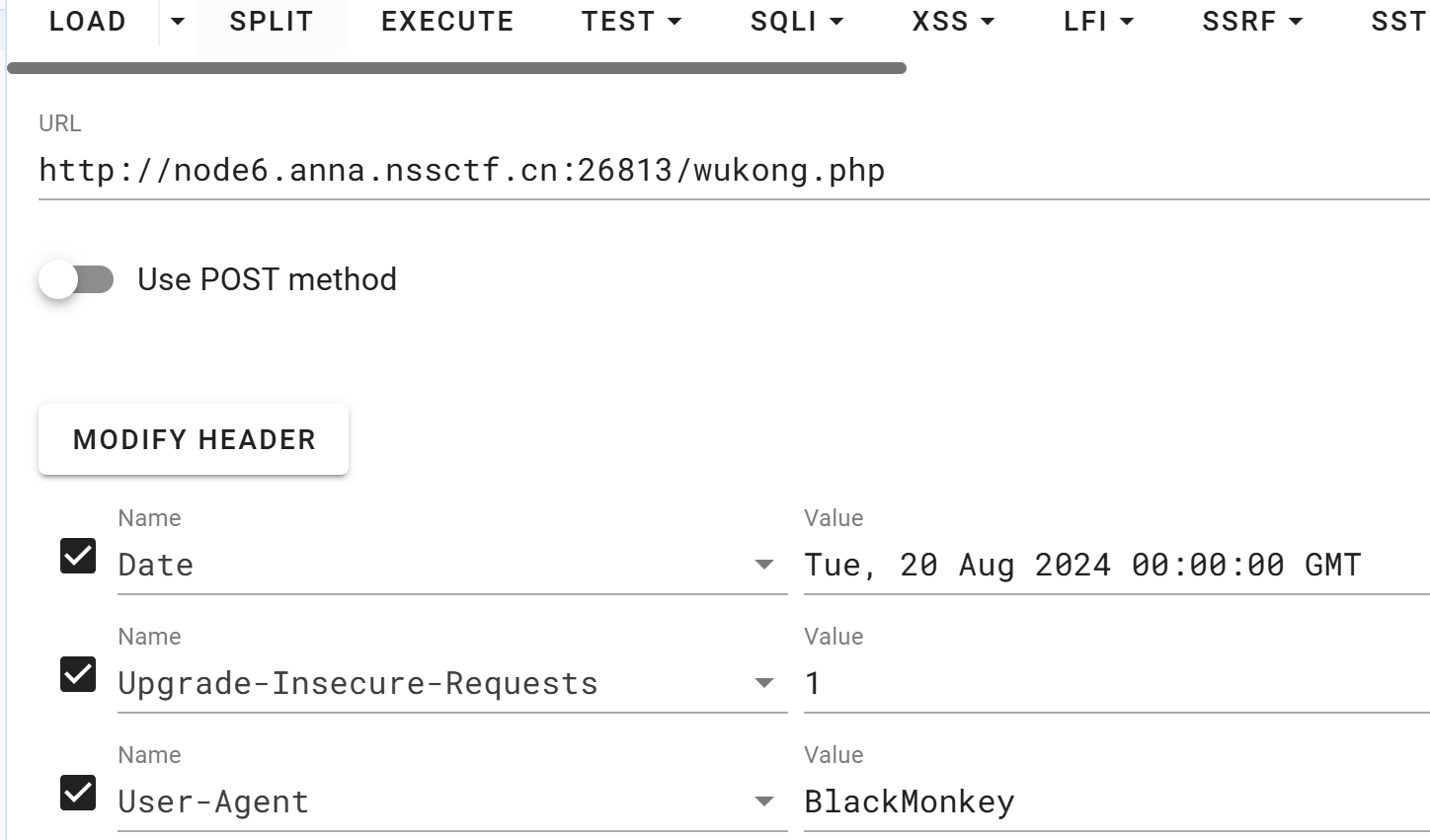Screen dimensions: 1430x840
Task: Expand the Date header name dropdown
Action: pyautogui.click(x=763, y=565)
